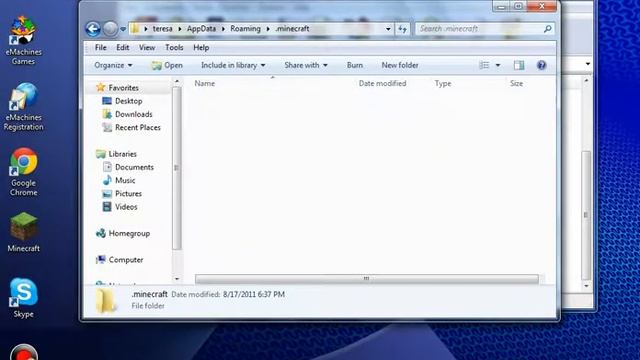Open the Pictures library
Image resolution: width=640 pixels, height=360 pixels.
click(x=128, y=193)
